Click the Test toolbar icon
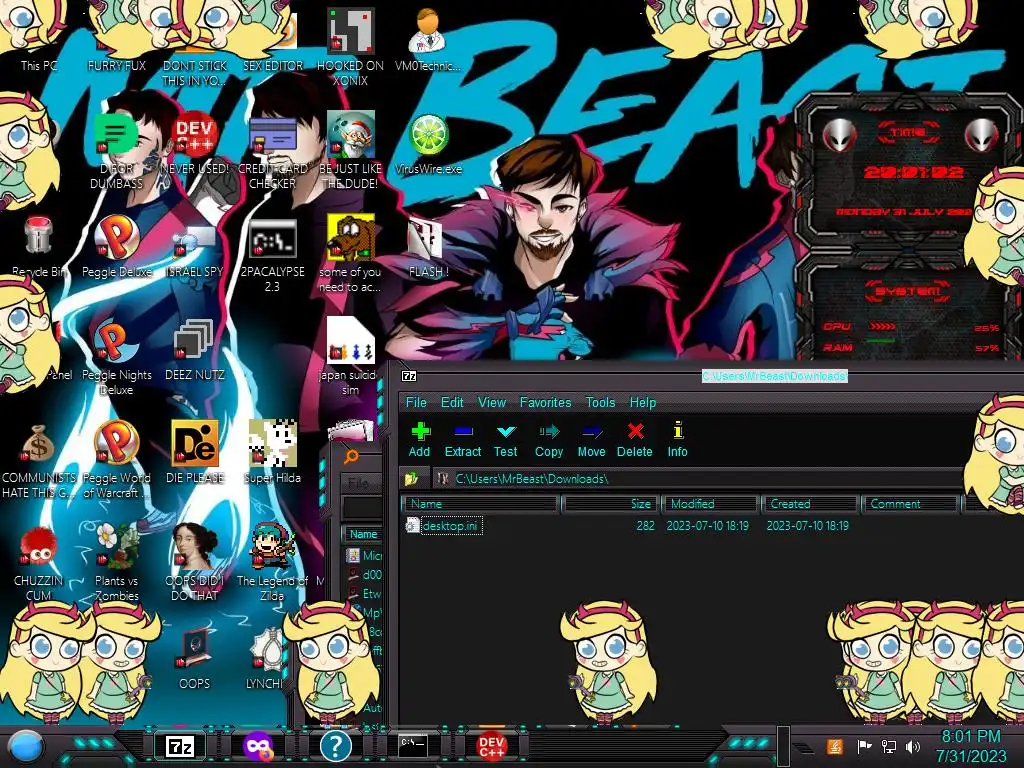Image resolution: width=1024 pixels, height=768 pixels. 505,440
